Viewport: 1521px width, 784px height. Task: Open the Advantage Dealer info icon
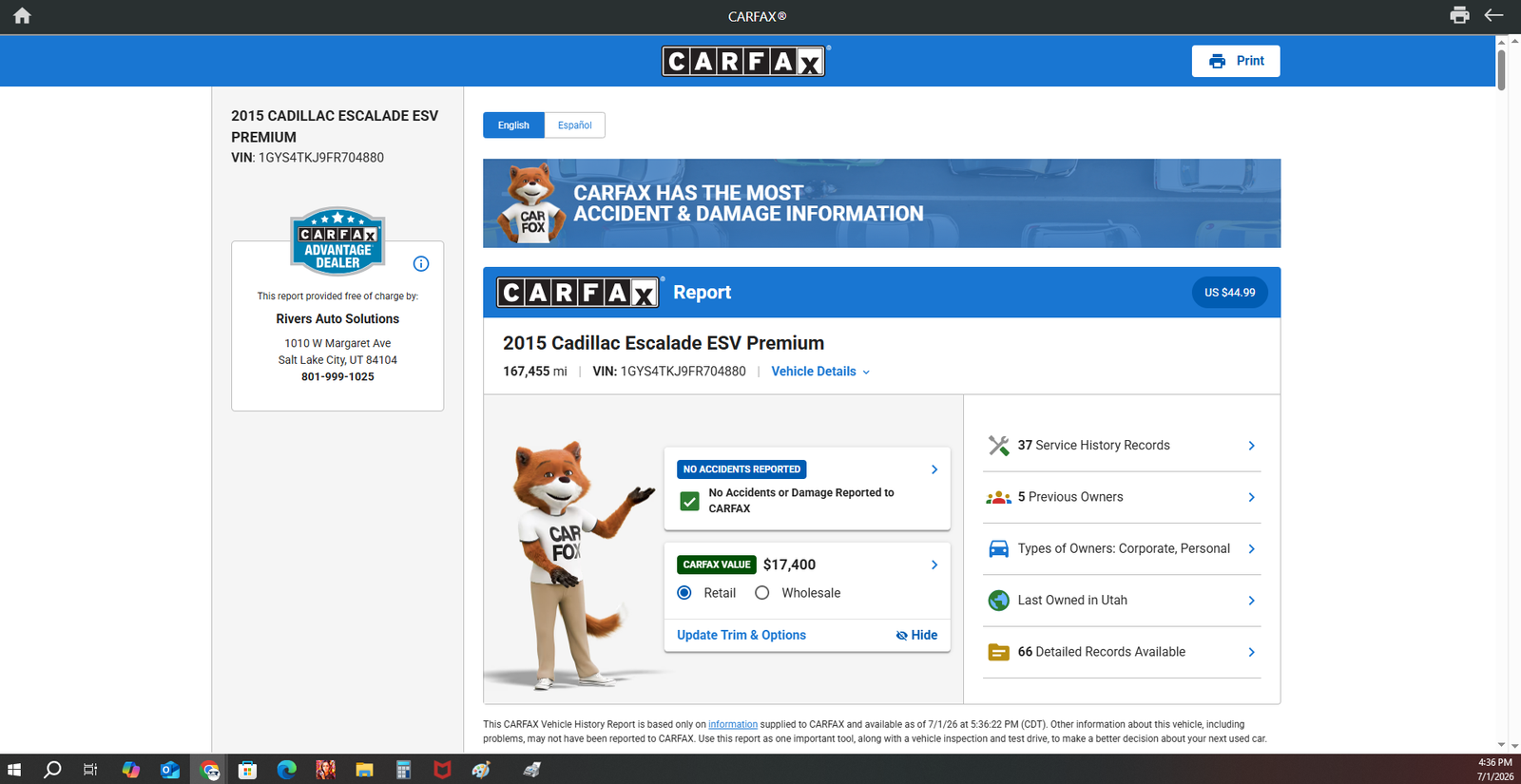coord(421,264)
